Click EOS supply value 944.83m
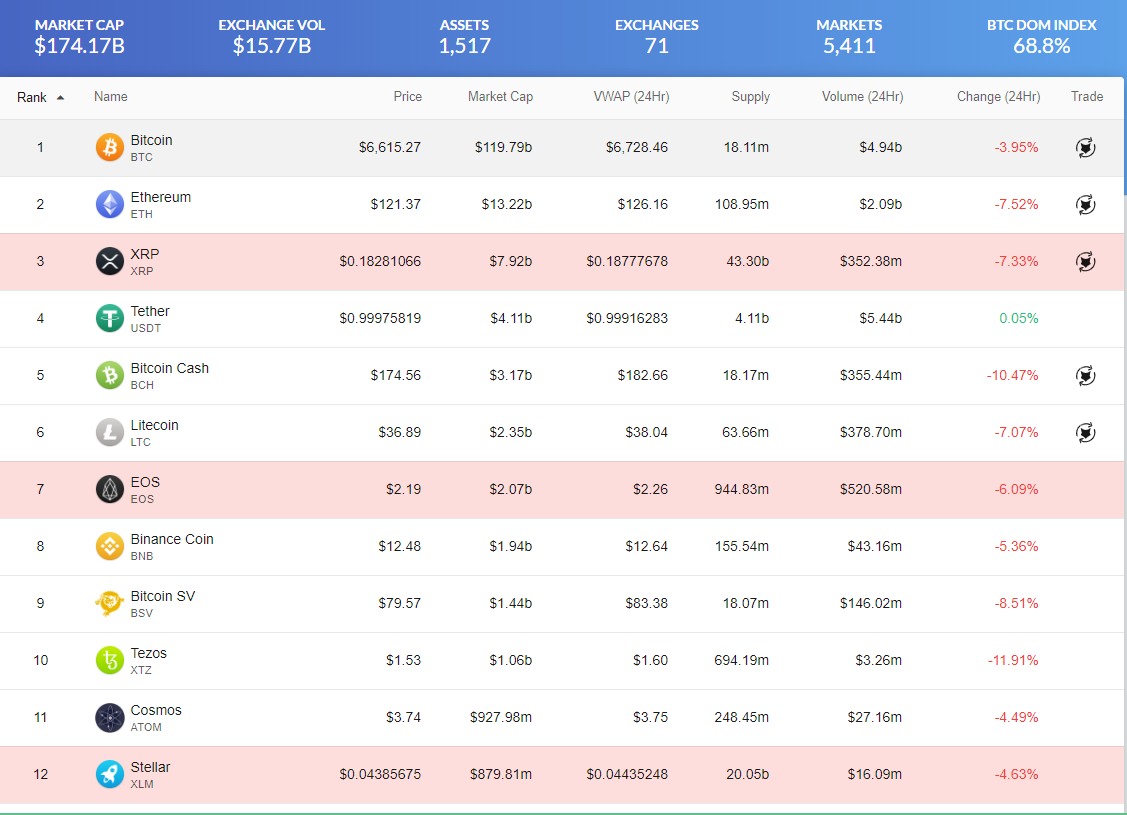The height and width of the screenshot is (815, 1127). point(742,489)
